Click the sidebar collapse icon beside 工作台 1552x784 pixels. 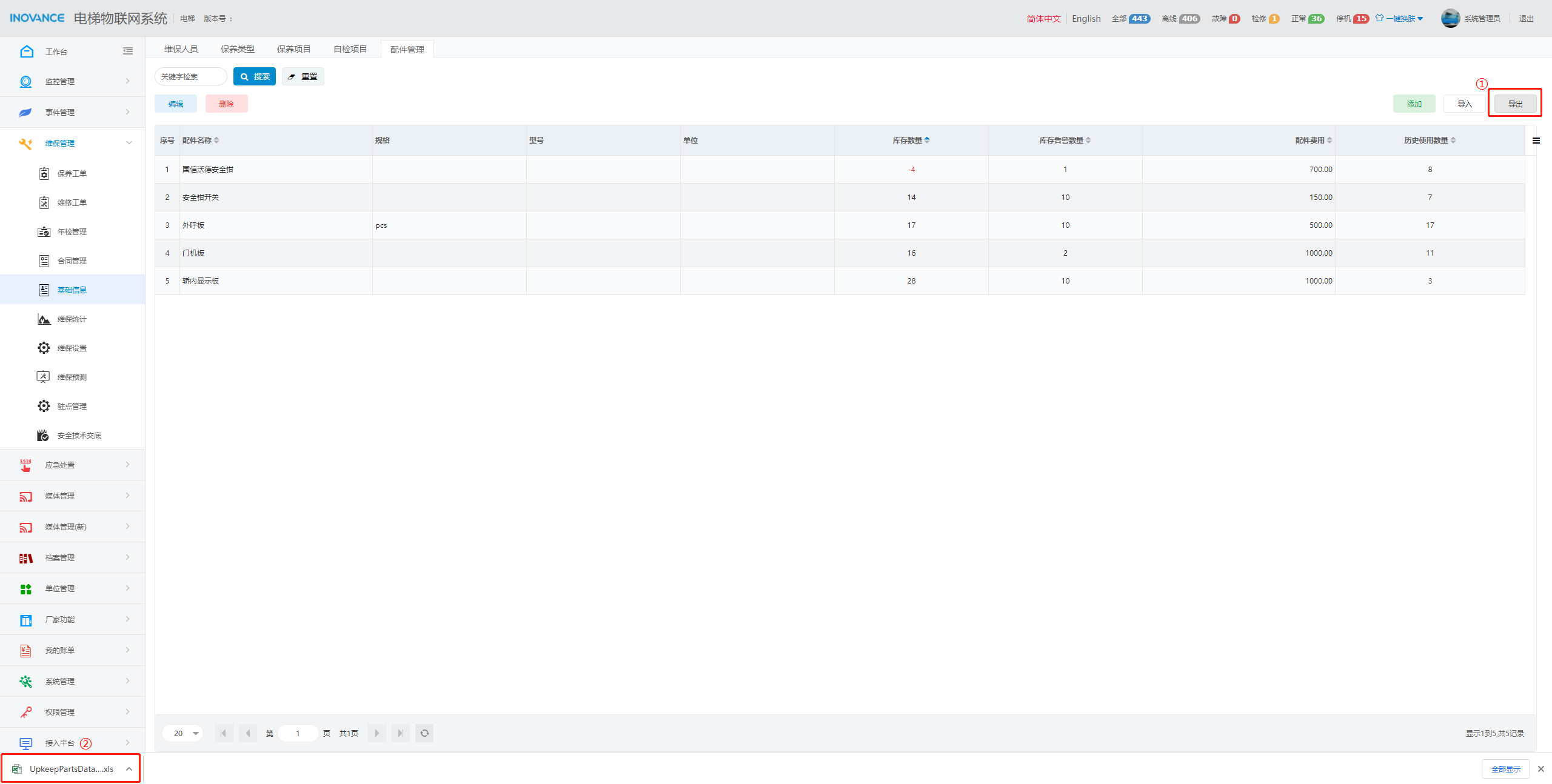(x=128, y=51)
